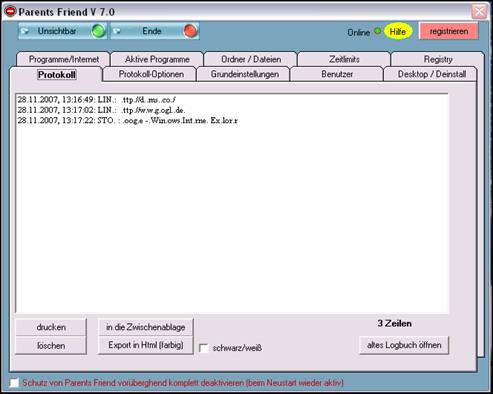Enable the schwarz/weiß checkbox
The width and height of the screenshot is (493, 394).
coord(203,348)
